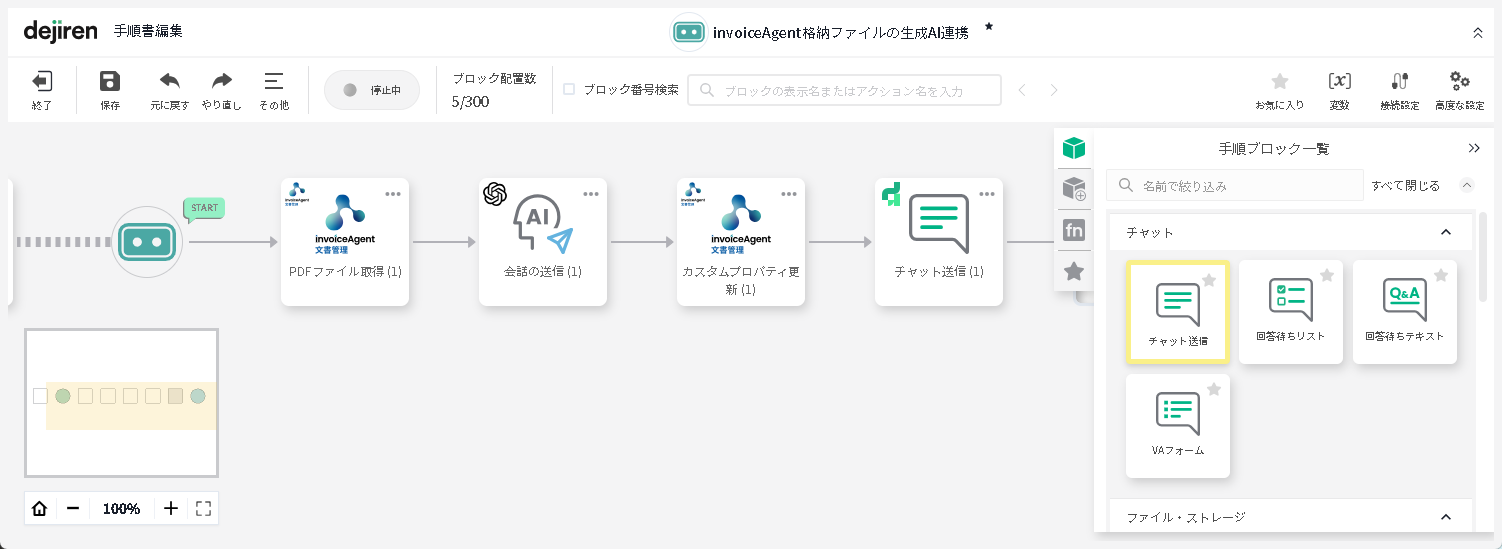This screenshot has width=1502, height=549.
Task: Click the exit (終了) icon
Action: [x=42, y=82]
